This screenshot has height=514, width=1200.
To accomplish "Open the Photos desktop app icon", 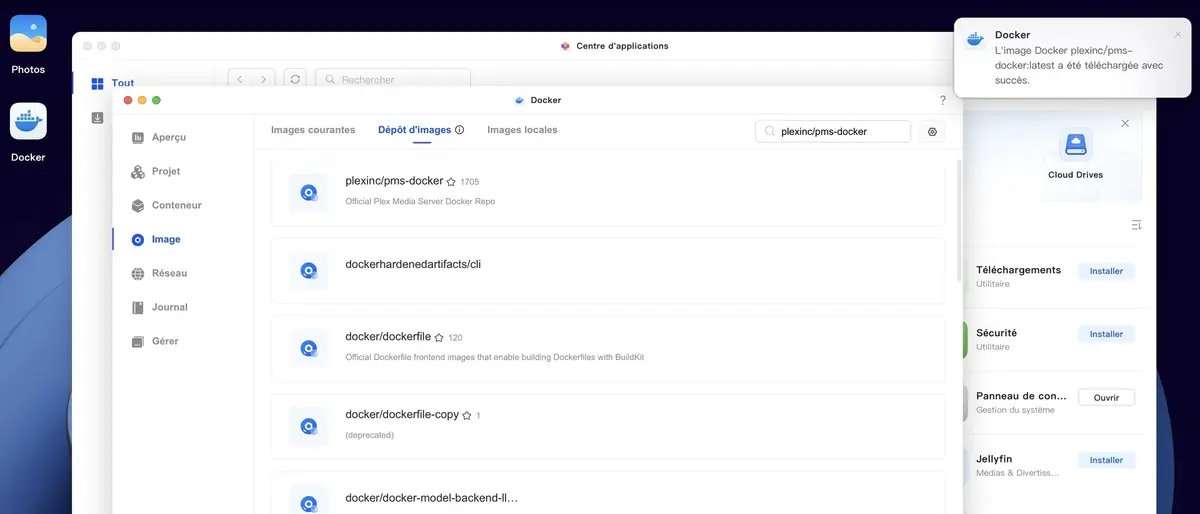I will [x=28, y=34].
